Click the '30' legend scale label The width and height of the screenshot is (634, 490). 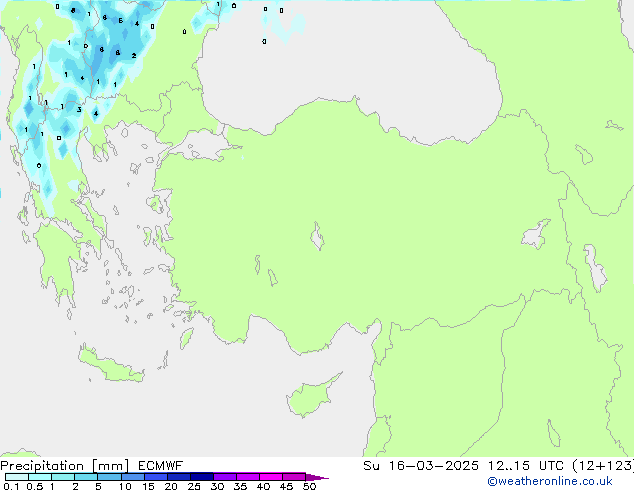(217, 486)
